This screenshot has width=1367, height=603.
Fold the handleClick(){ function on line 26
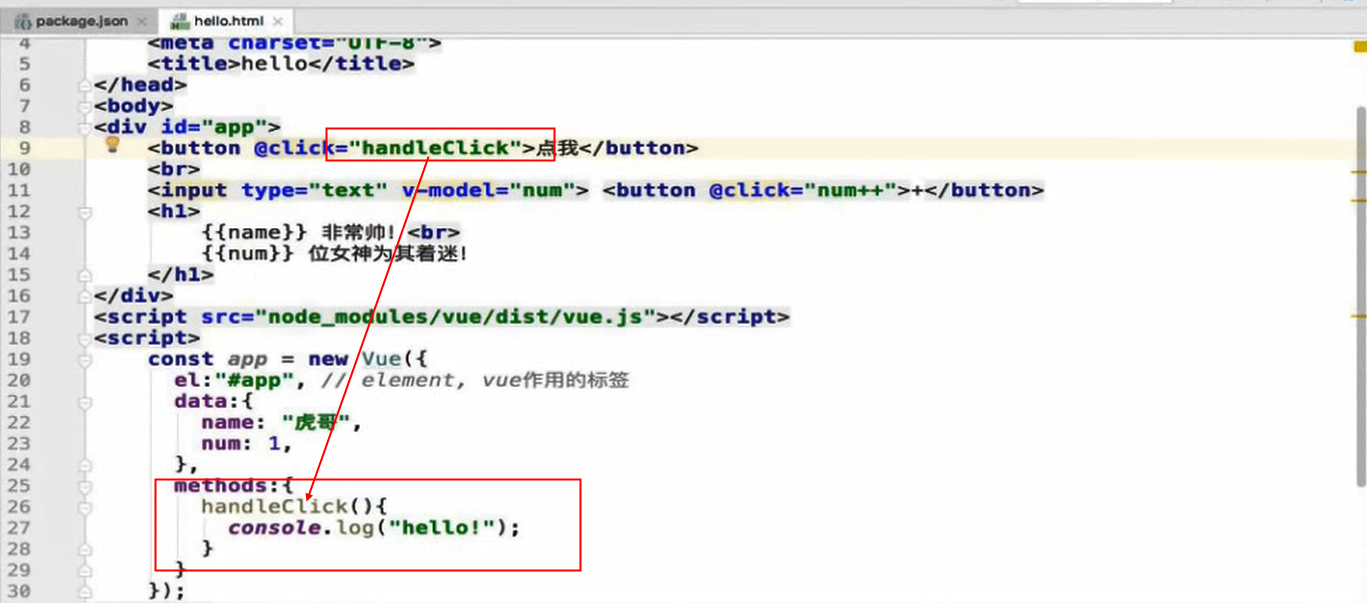85,507
